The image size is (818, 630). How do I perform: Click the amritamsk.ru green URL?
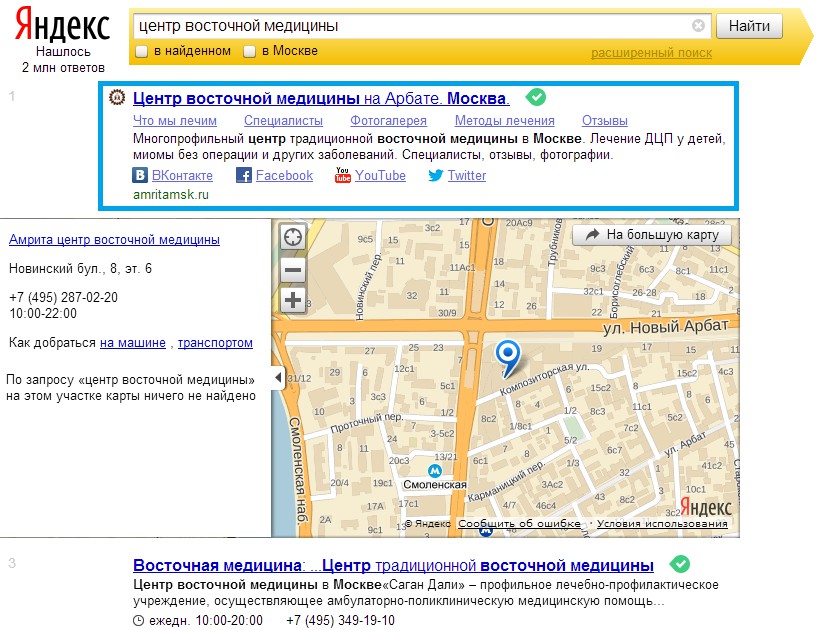tap(171, 195)
